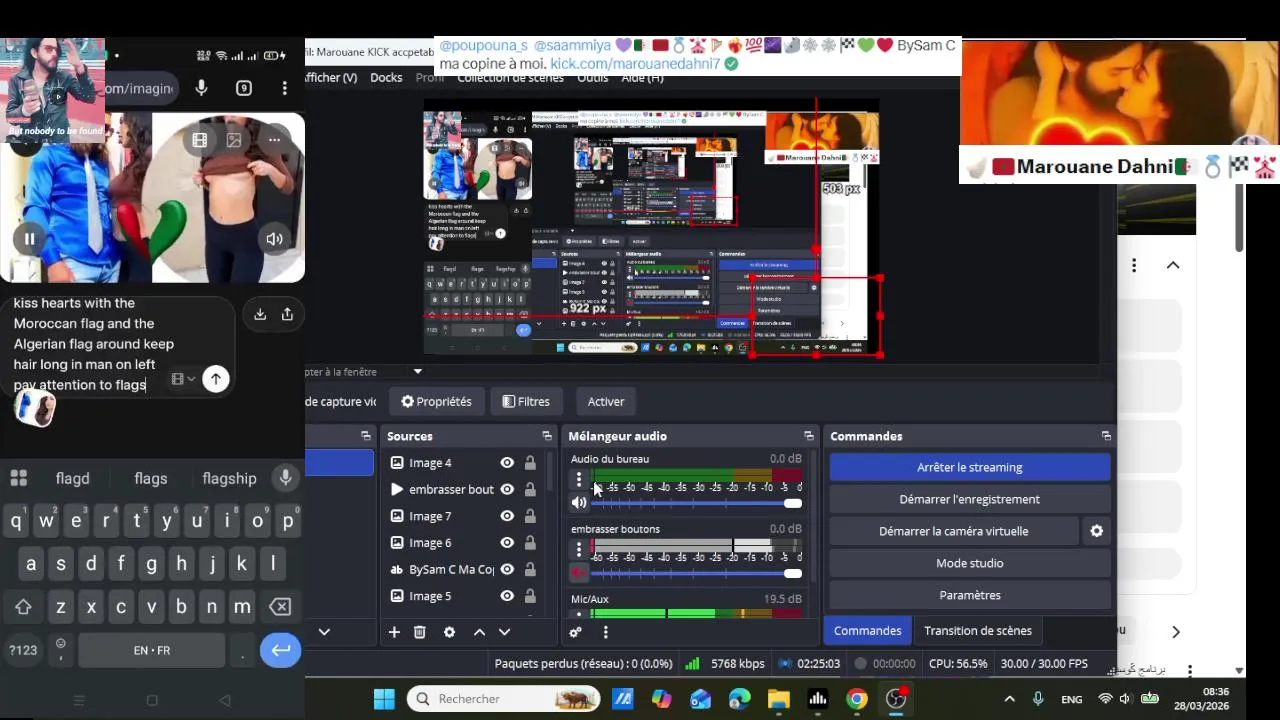This screenshot has width=1280, height=720.
Task: Hide the embrasser bout source
Action: [507, 489]
